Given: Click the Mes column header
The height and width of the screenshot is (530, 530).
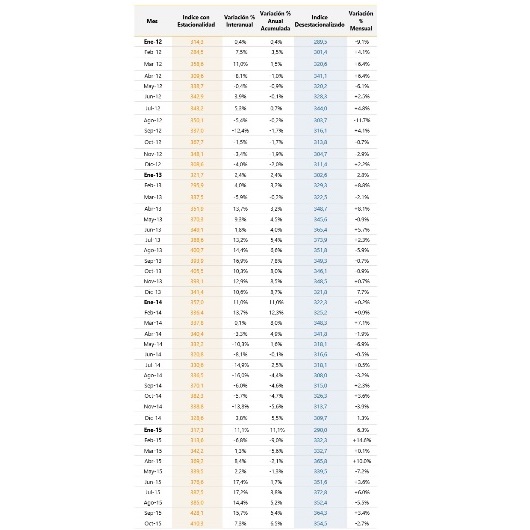Looking at the screenshot, I should 152,21.
